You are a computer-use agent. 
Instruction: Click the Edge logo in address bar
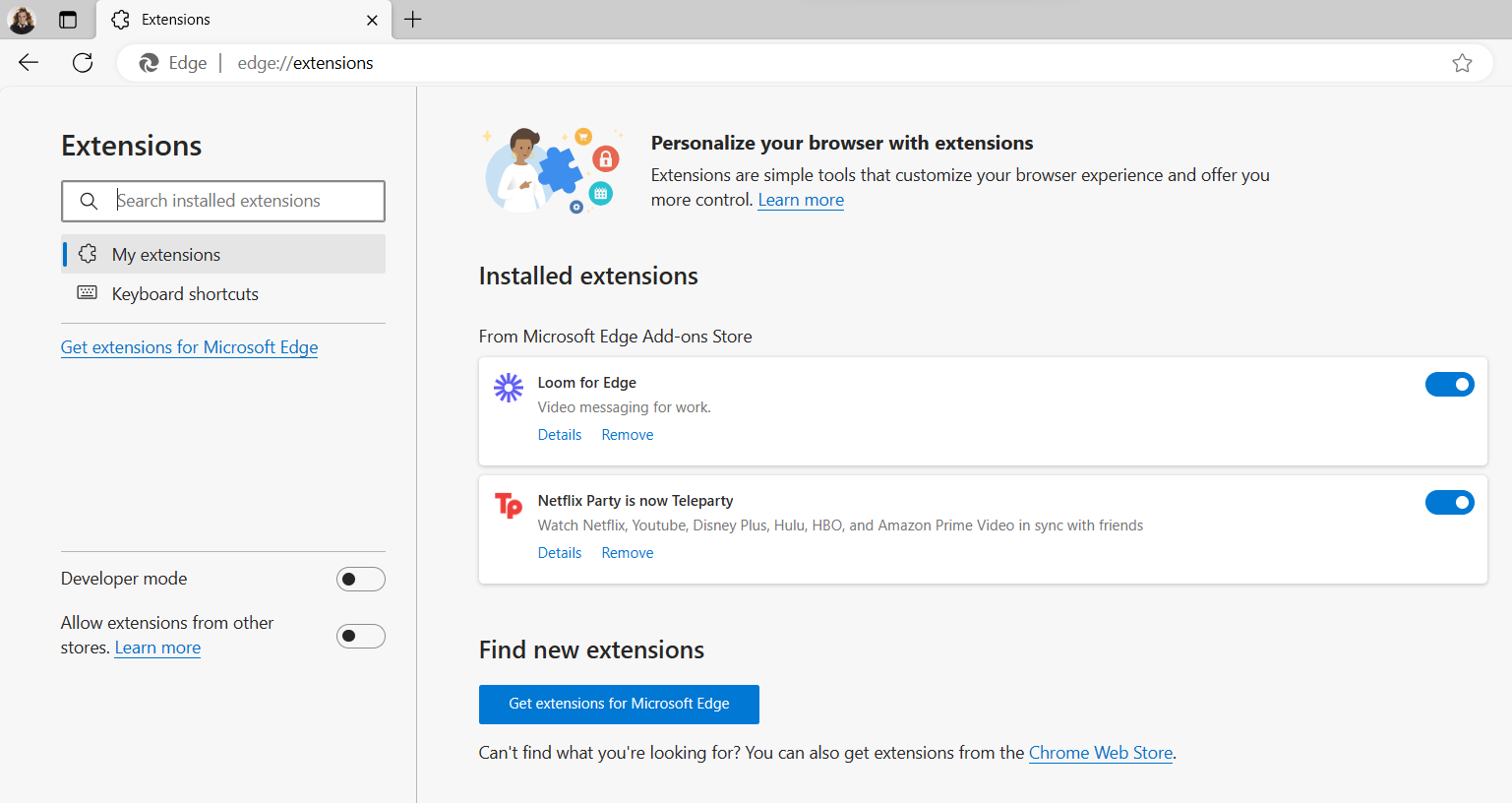click(149, 63)
